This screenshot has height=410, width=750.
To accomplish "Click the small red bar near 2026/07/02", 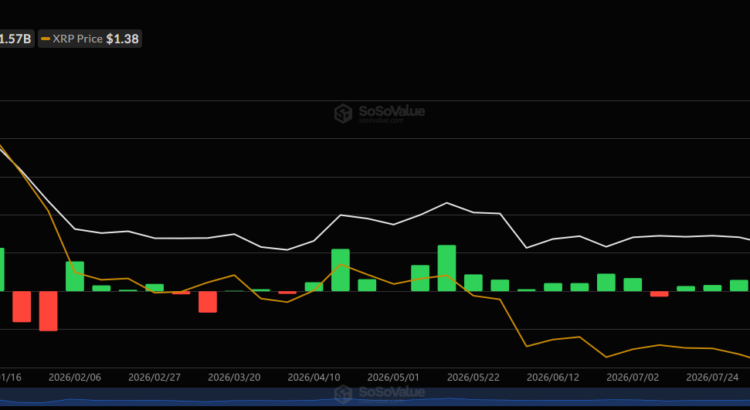I will coord(659,294).
